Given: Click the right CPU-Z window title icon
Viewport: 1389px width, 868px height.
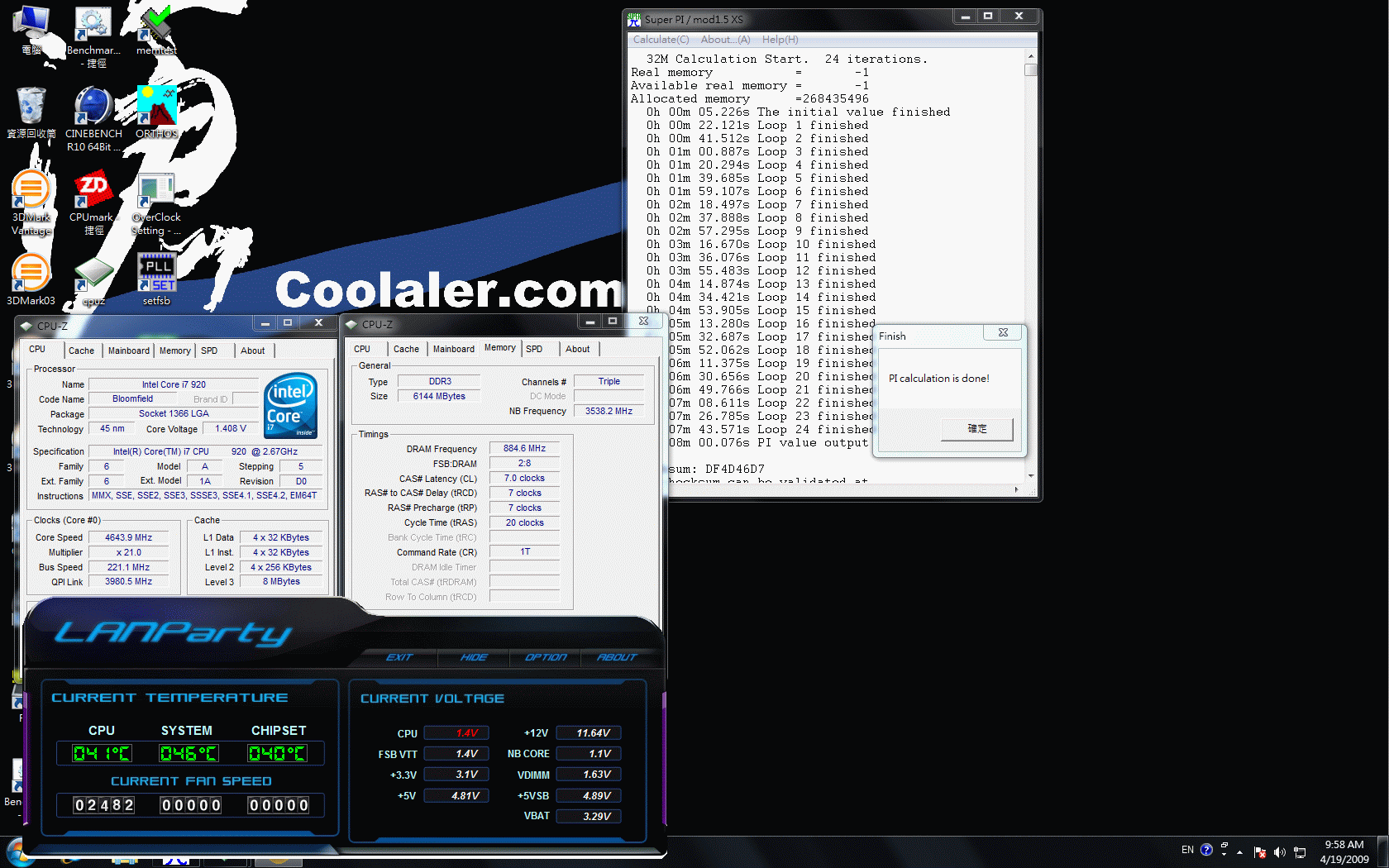Looking at the screenshot, I should [351, 324].
